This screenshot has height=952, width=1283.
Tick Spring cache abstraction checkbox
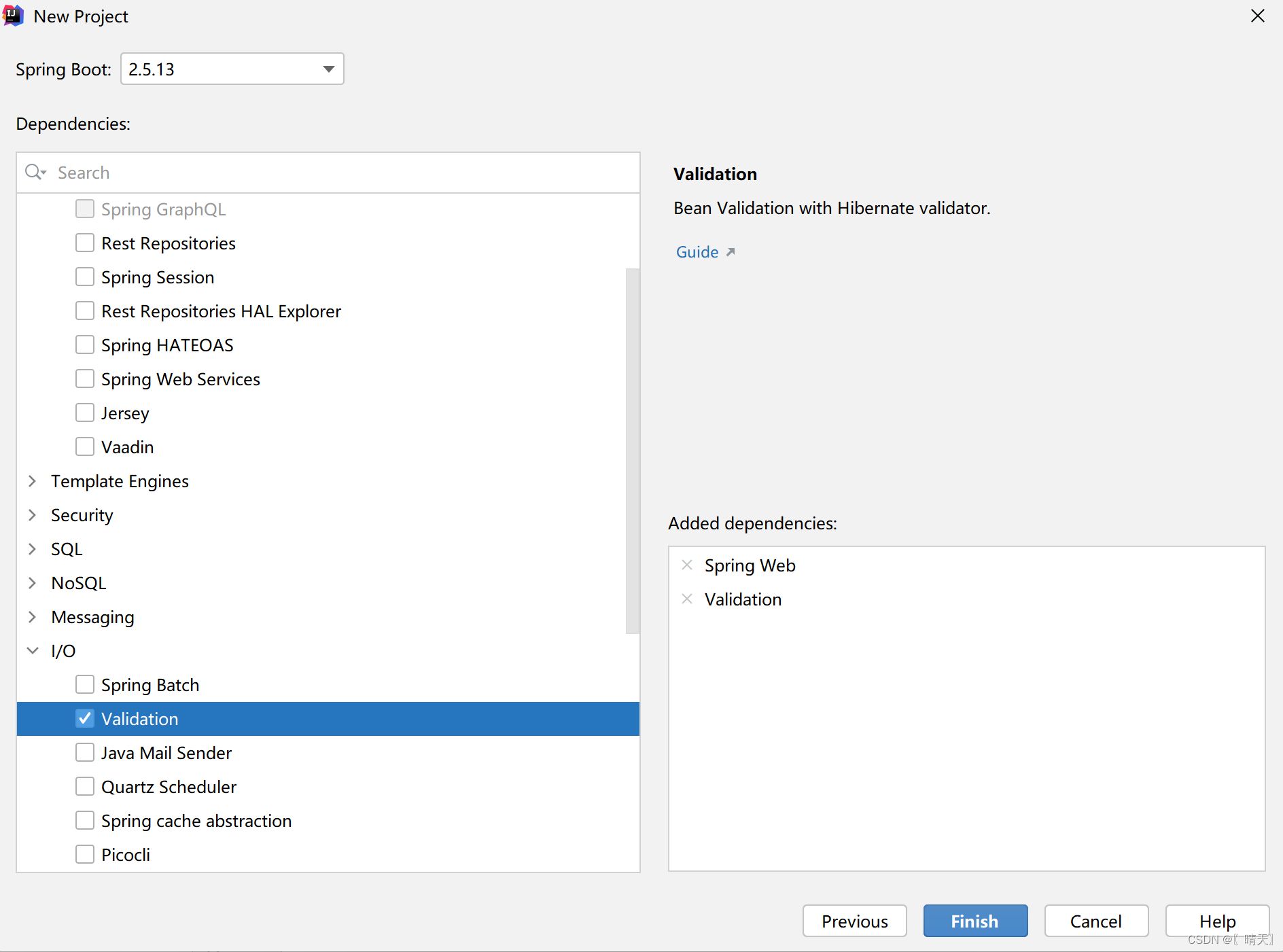pyautogui.click(x=85, y=820)
